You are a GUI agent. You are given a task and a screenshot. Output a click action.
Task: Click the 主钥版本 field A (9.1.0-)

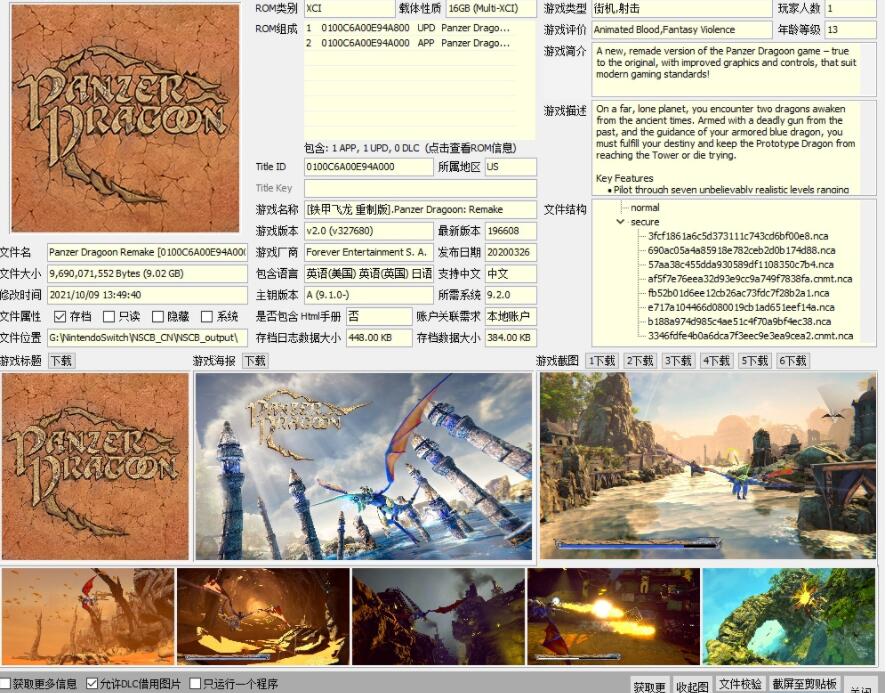pyautogui.click(x=368, y=295)
